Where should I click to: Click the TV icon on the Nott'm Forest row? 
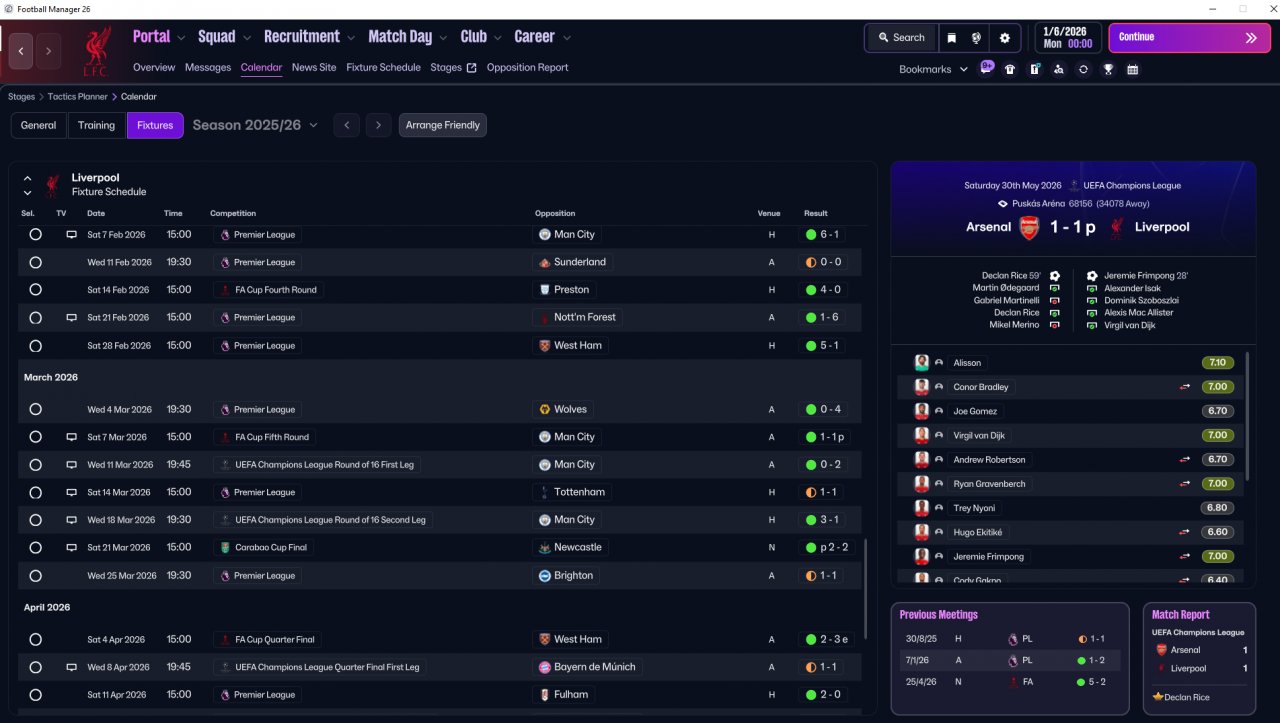click(71, 318)
